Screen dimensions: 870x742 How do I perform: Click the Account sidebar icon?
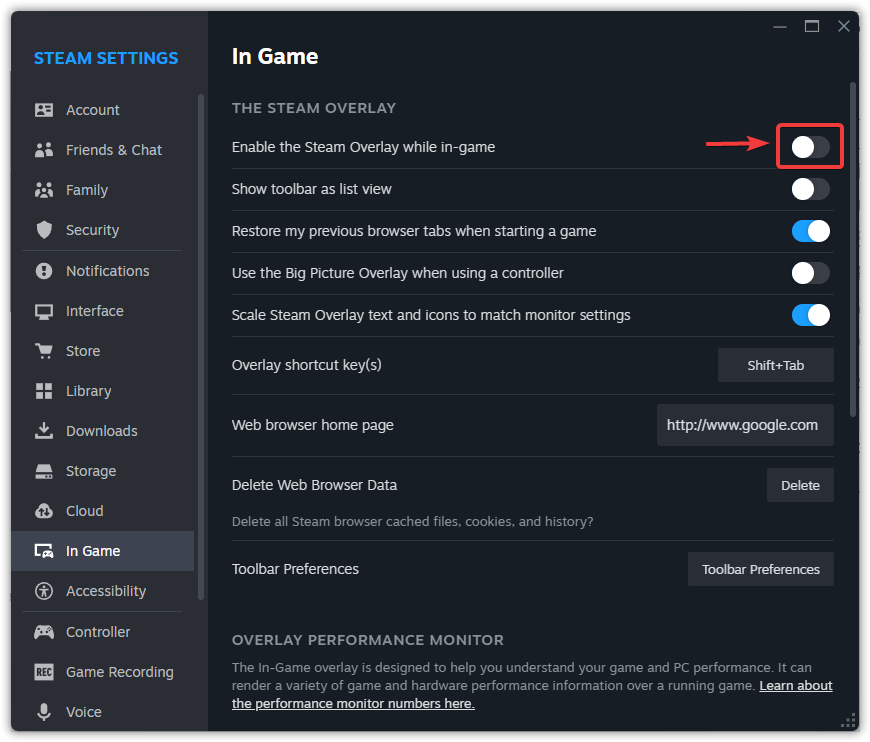[x=44, y=109]
